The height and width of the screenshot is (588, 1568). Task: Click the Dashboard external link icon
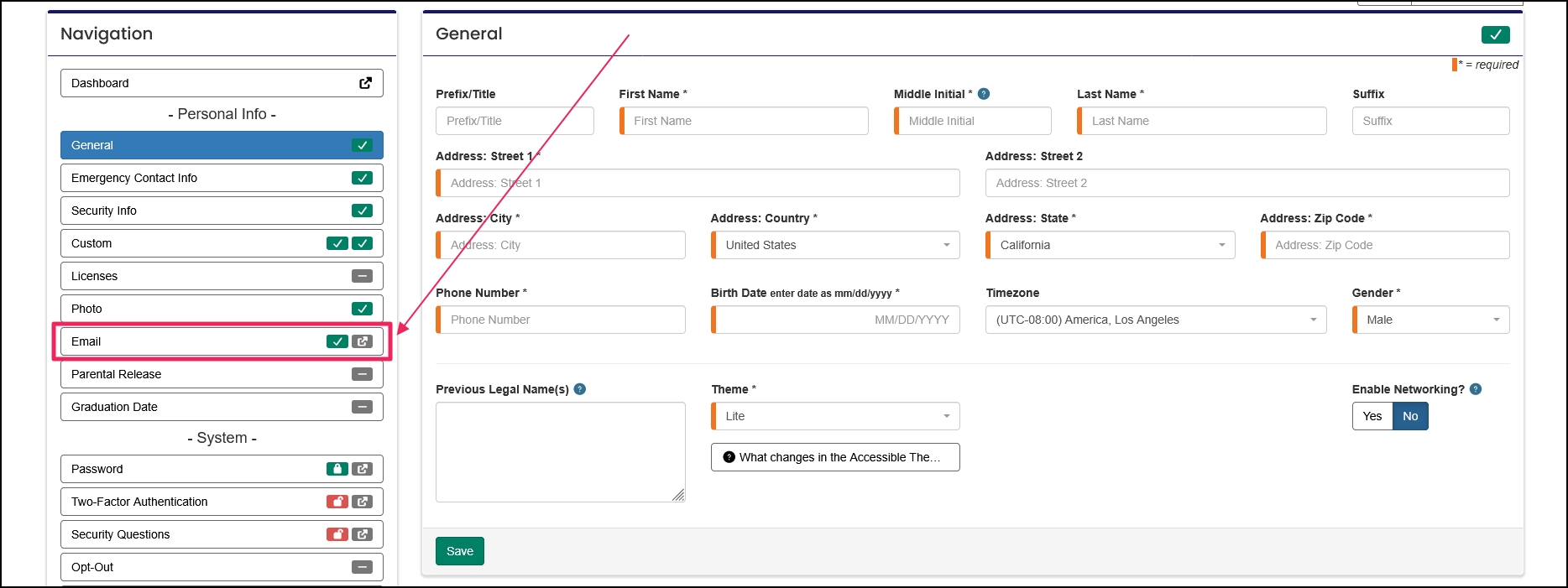click(x=365, y=83)
